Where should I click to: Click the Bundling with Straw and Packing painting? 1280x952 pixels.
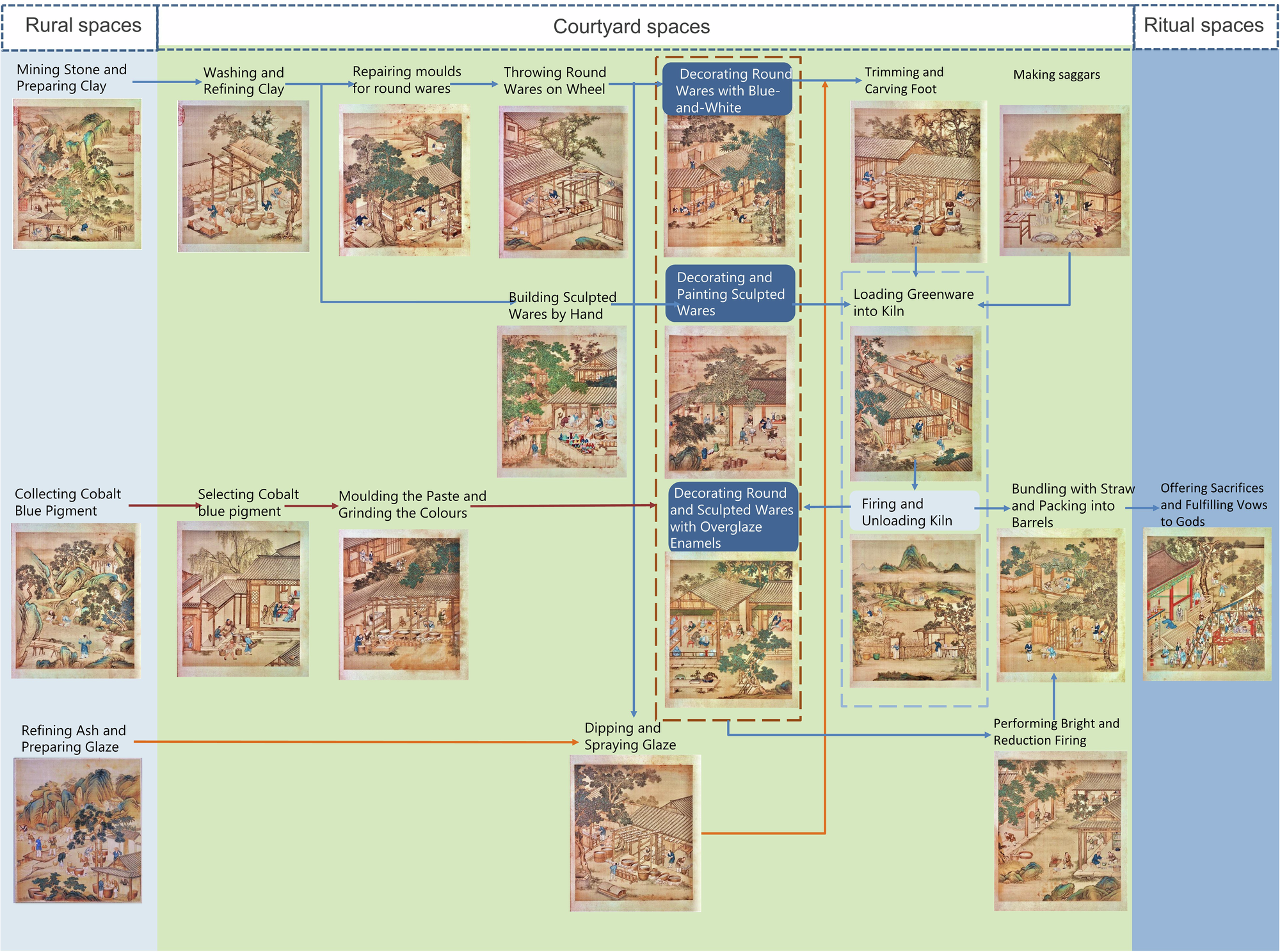click(x=1060, y=605)
